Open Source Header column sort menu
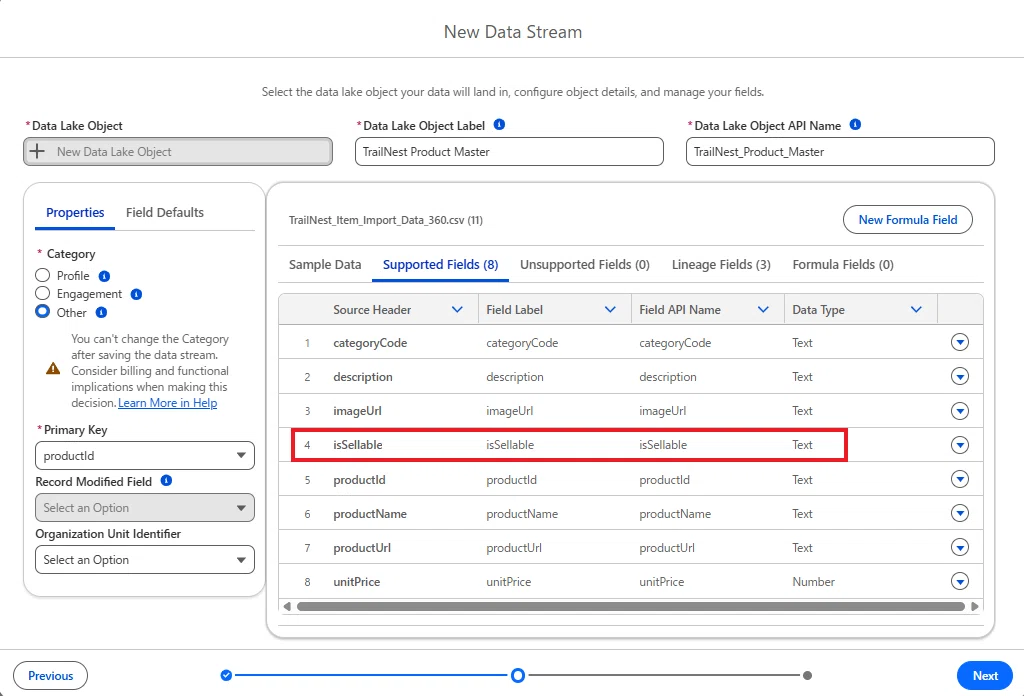Viewport: 1024px width, 696px height. (457, 309)
